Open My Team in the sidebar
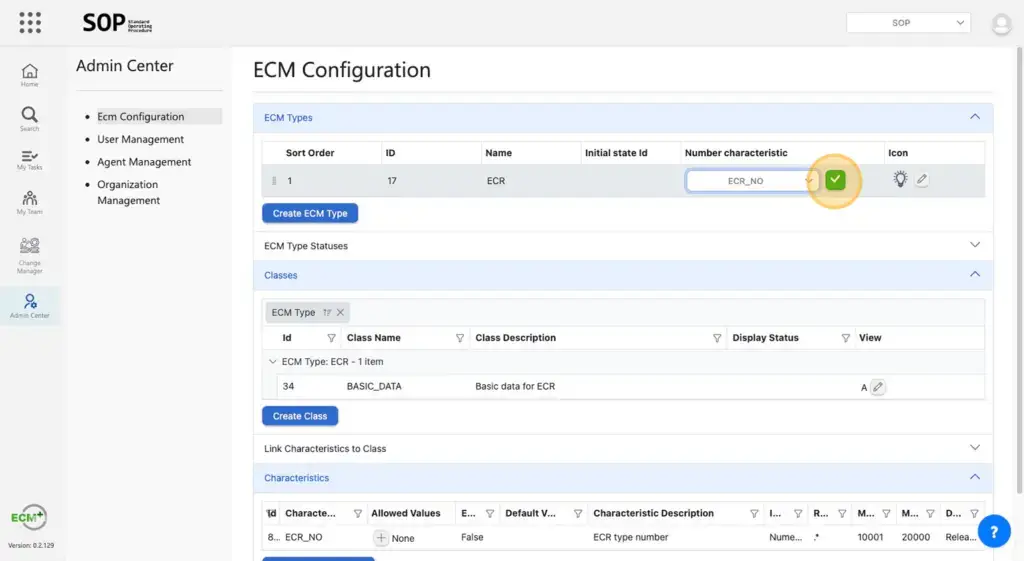 (30, 203)
